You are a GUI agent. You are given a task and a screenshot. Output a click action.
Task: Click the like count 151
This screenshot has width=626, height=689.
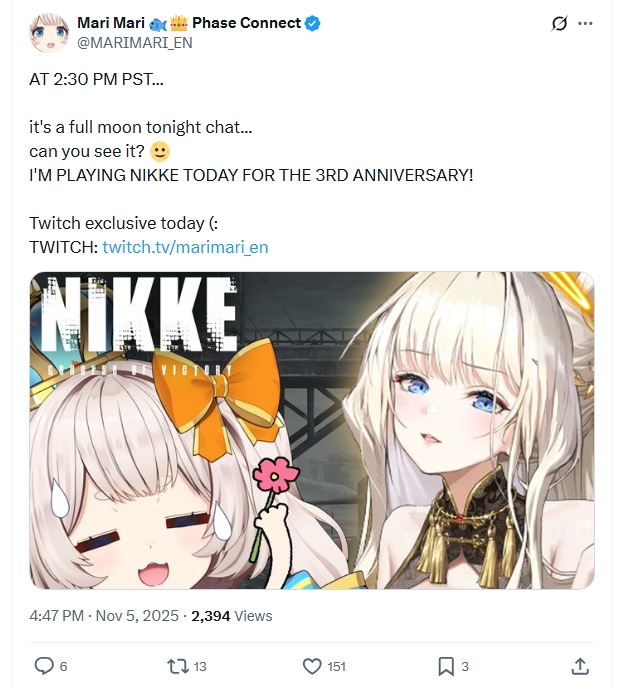337,667
